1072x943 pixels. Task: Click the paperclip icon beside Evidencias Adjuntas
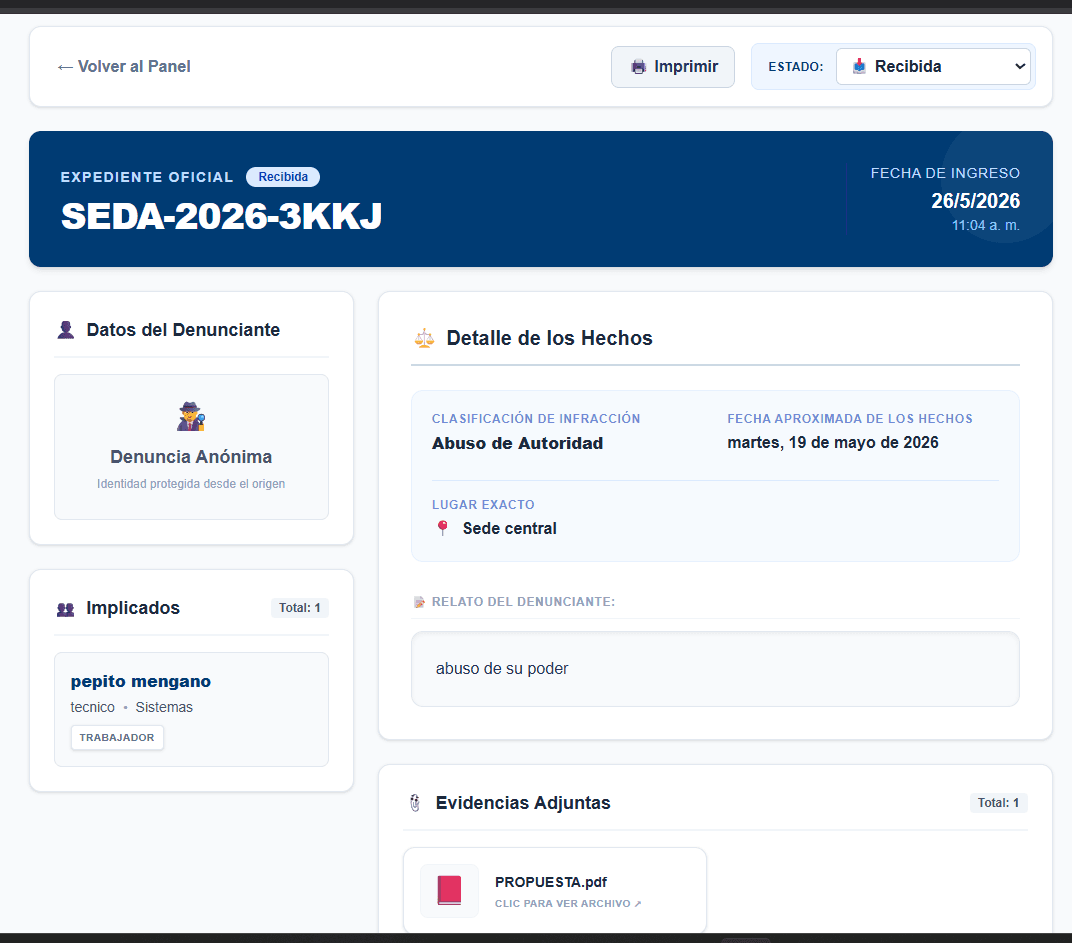(x=415, y=803)
